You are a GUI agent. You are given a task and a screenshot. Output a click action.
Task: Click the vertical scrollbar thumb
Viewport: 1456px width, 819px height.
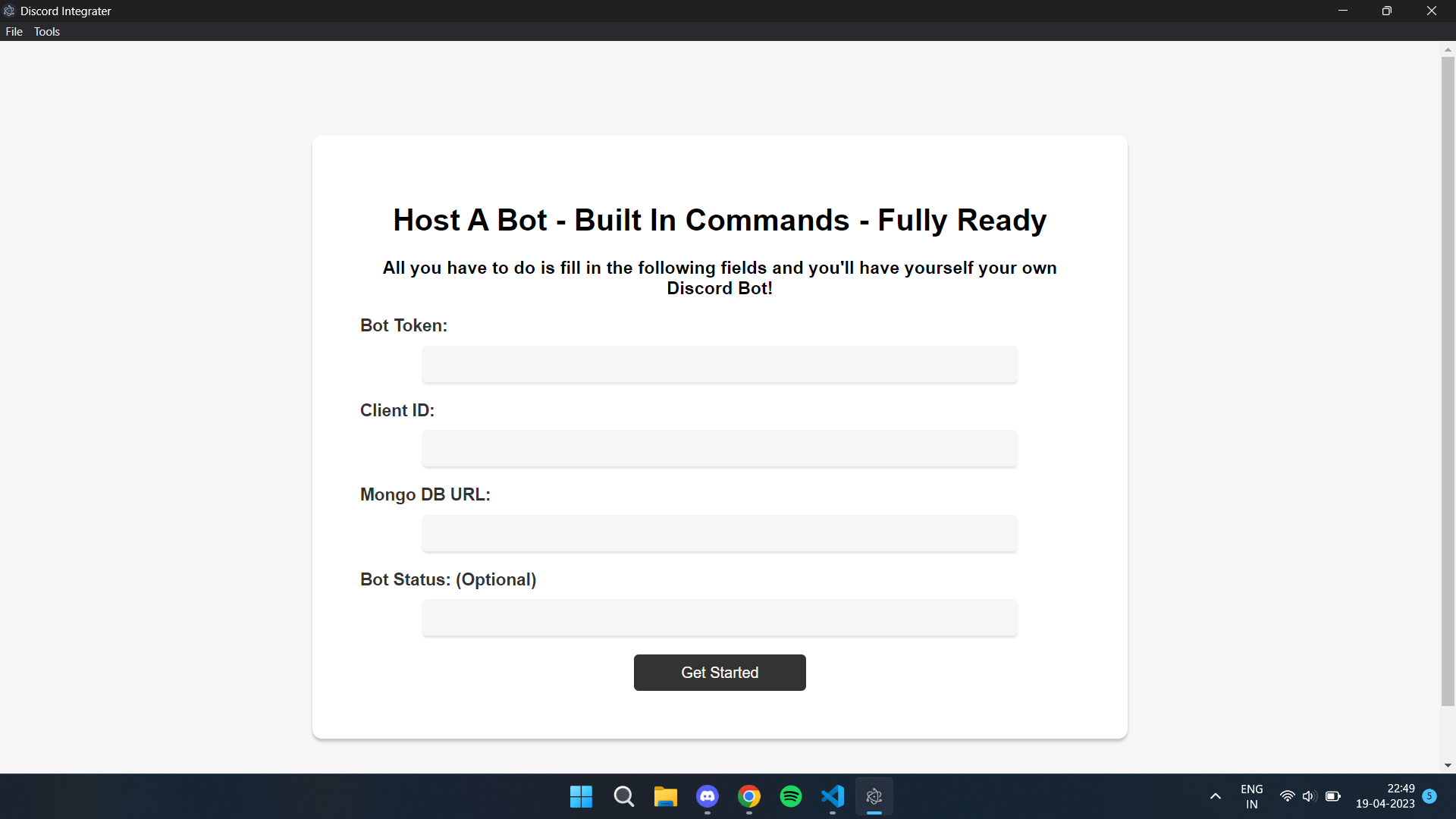pos(1448,379)
